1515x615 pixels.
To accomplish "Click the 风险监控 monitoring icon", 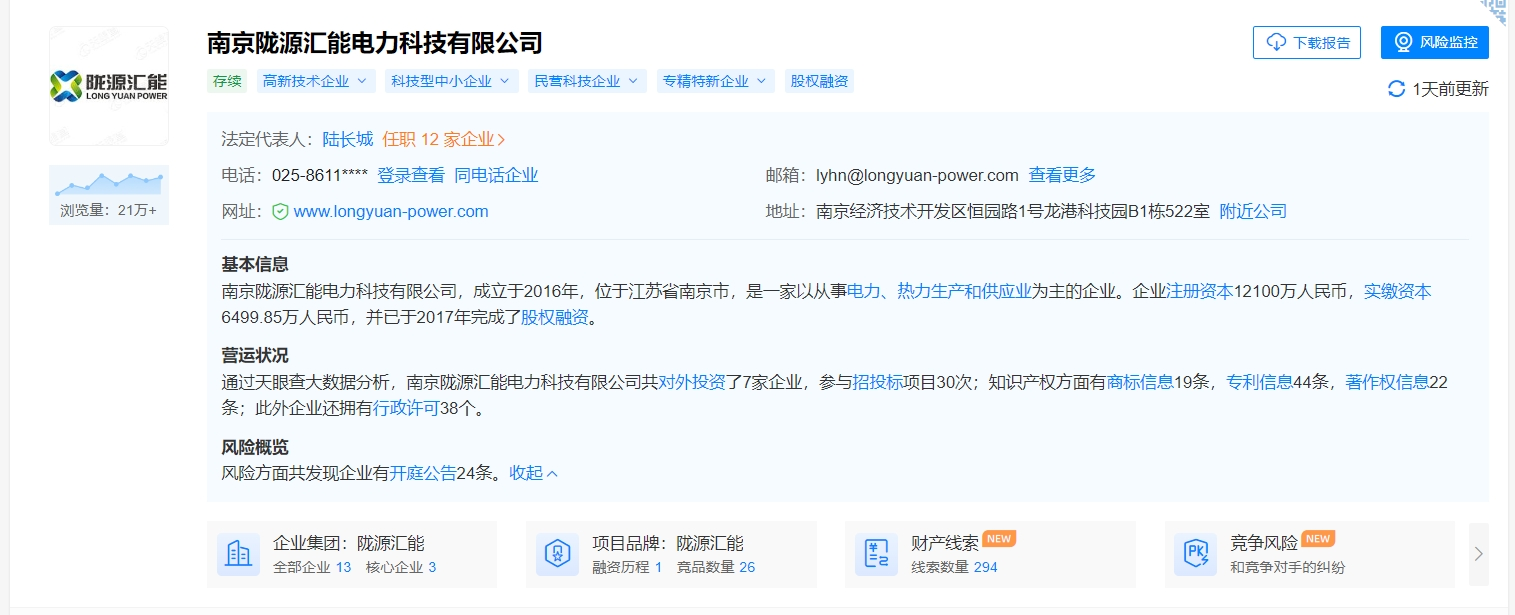I will pyautogui.click(x=1404, y=42).
